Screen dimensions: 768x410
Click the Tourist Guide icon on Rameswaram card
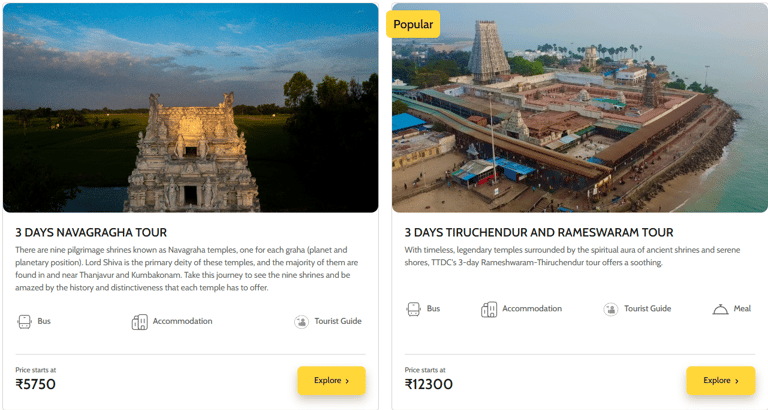tap(611, 309)
